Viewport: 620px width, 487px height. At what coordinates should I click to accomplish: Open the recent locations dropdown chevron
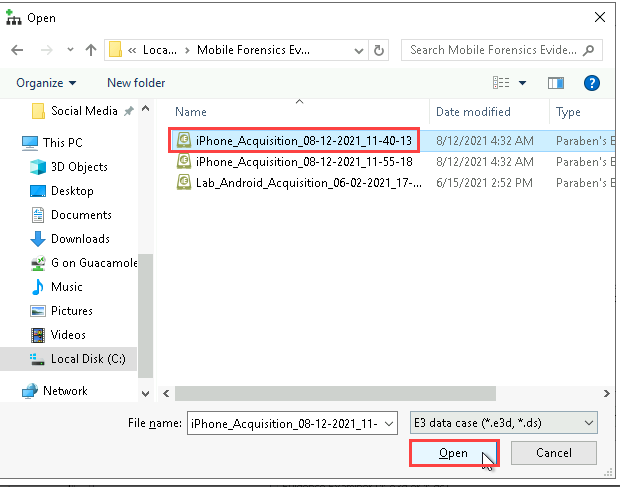(x=70, y=50)
